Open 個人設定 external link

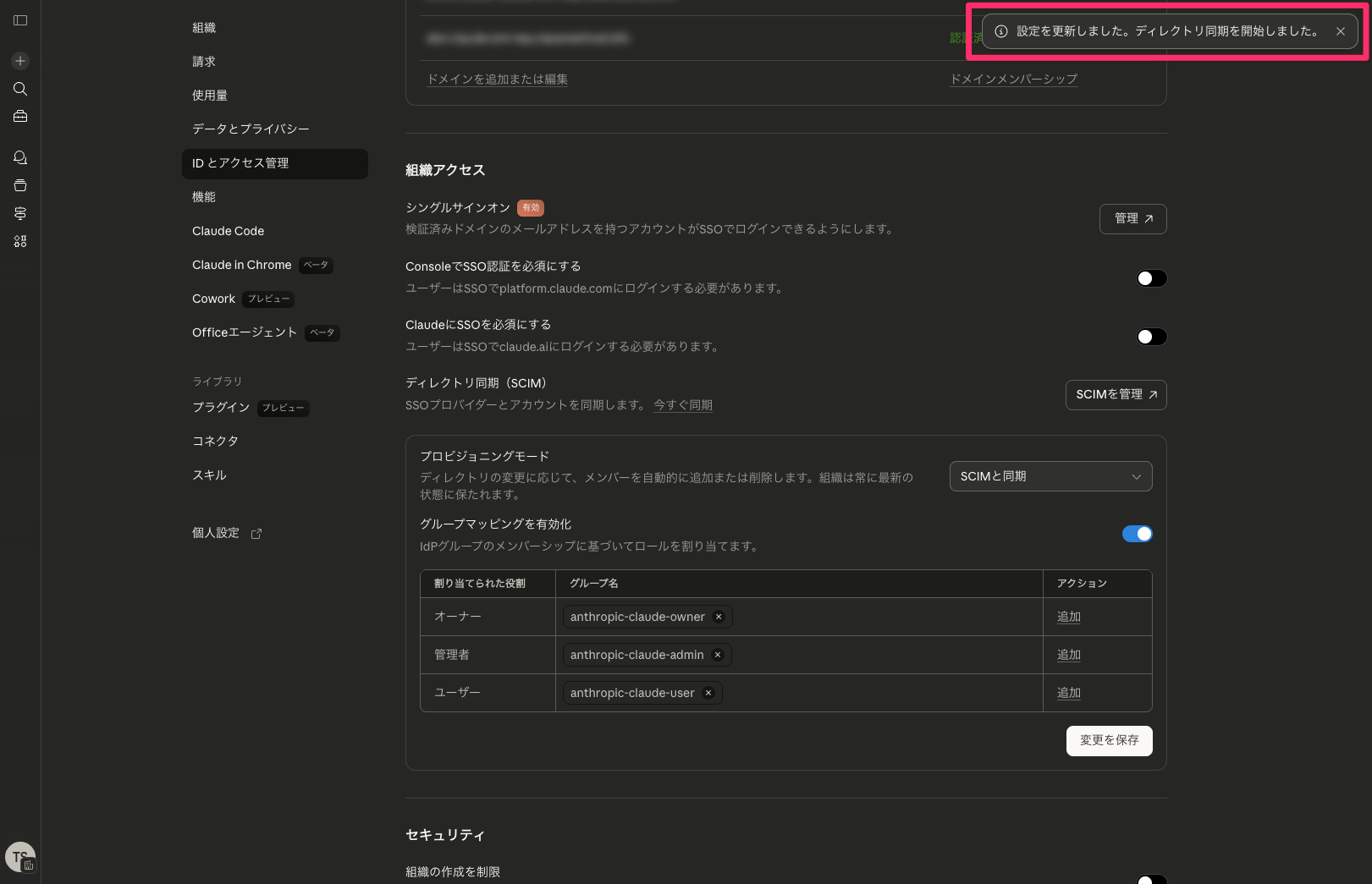tap(227, 533)
